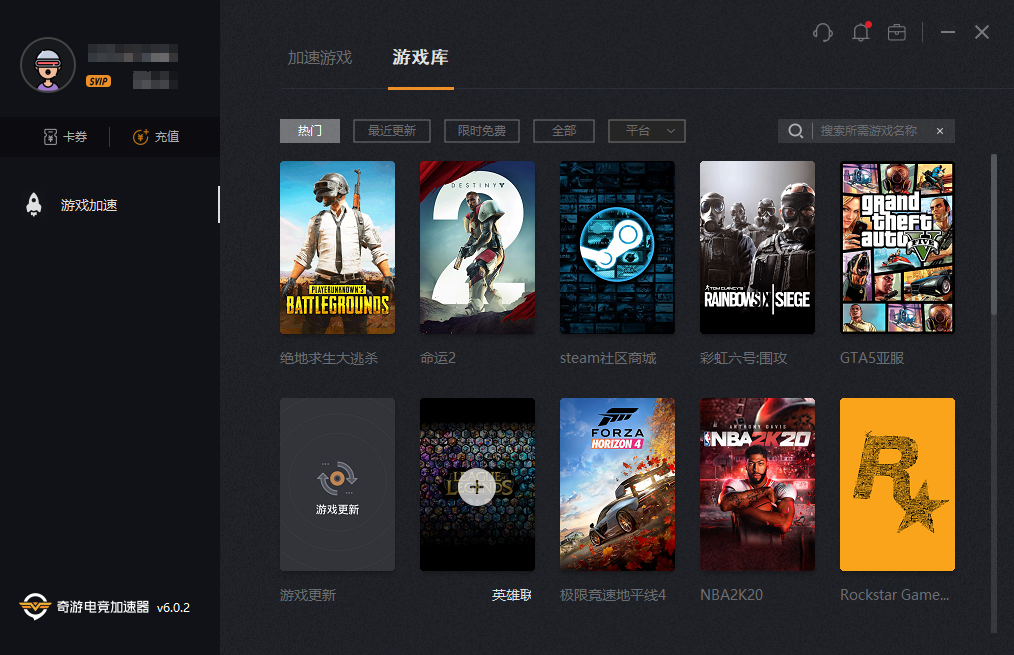Open the NBA 2K20 cover
This screenshot has height=655, width=1014.
tap(757, 484)
